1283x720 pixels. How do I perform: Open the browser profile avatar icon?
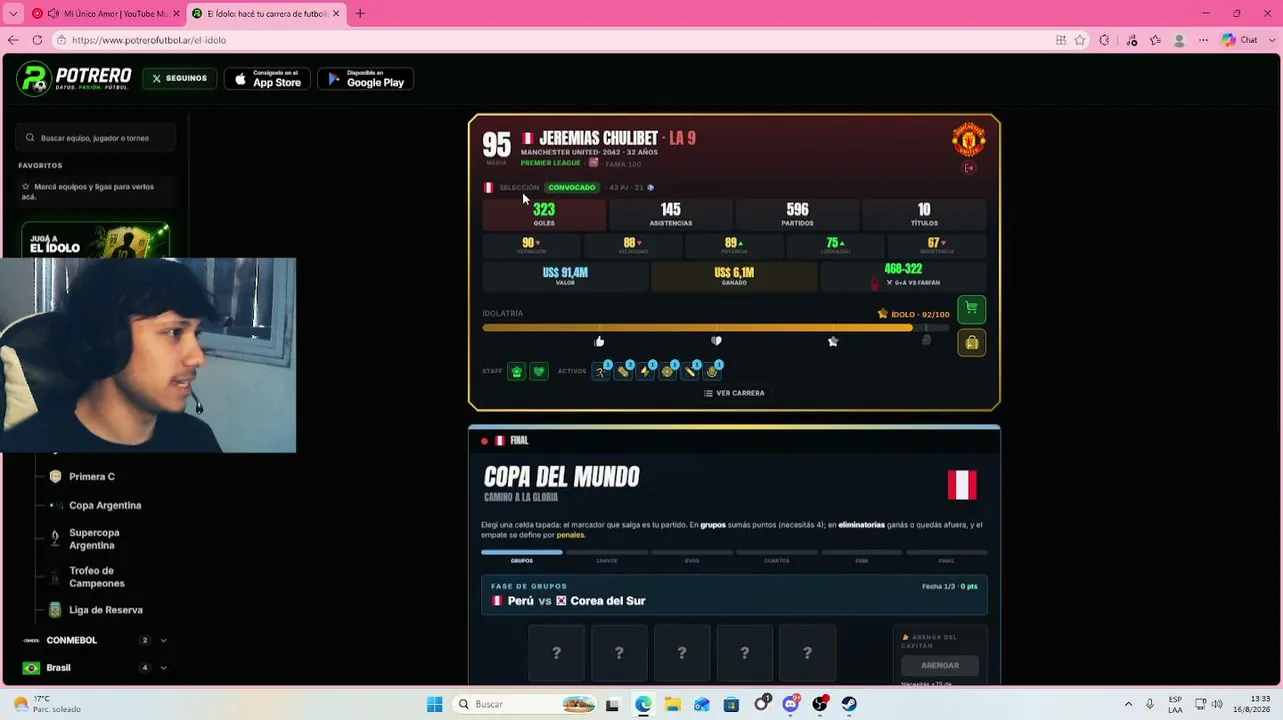coord(1179,40)
